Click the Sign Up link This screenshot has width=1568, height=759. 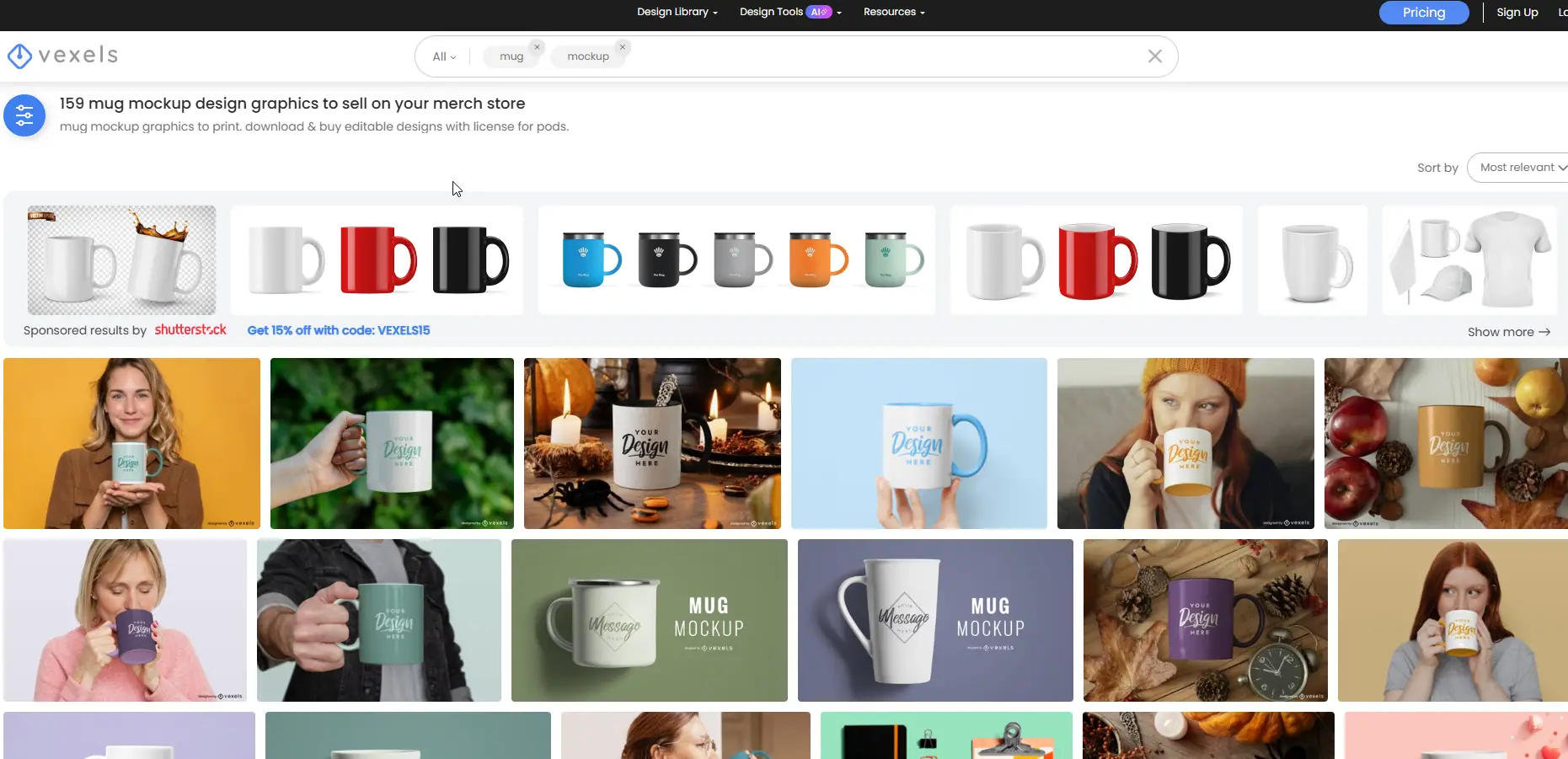coord(1517,13)
